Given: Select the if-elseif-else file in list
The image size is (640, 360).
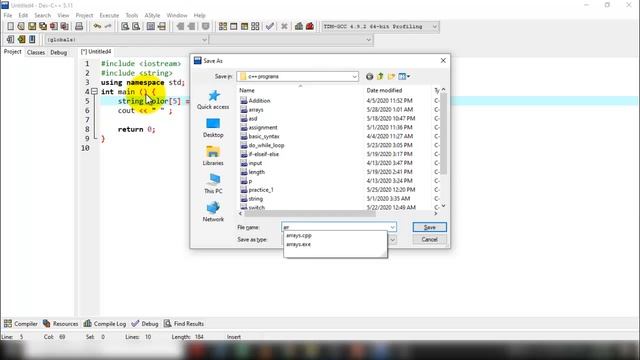Looking at the screenshot, I should pos(260,154).
